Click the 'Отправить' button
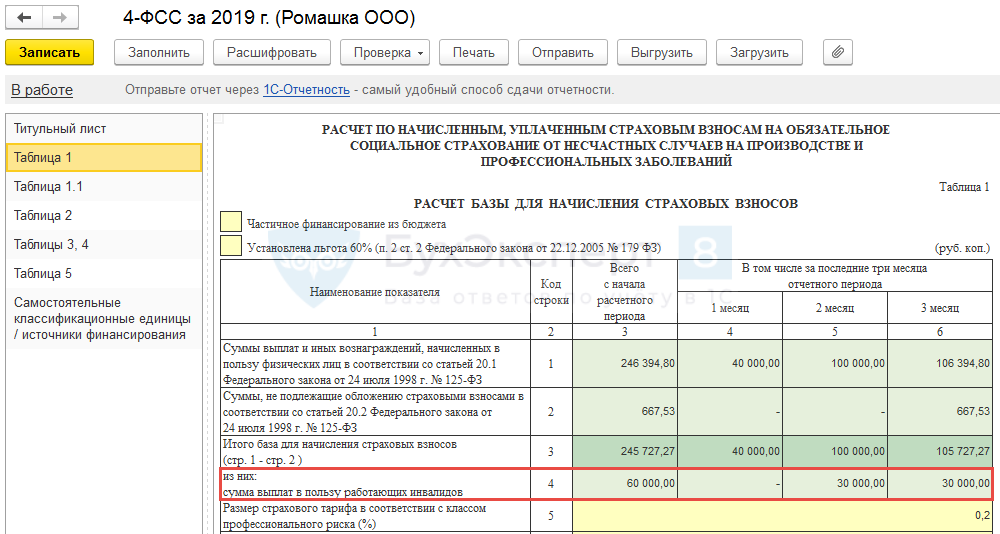This screenshot has width=1000, height=534. (563, 52)
